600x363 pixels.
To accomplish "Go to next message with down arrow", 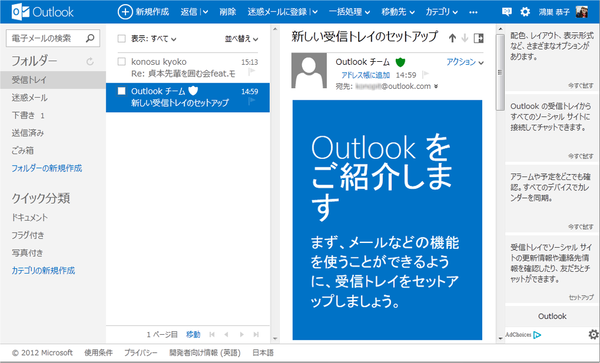I will (x=465, y=38).
